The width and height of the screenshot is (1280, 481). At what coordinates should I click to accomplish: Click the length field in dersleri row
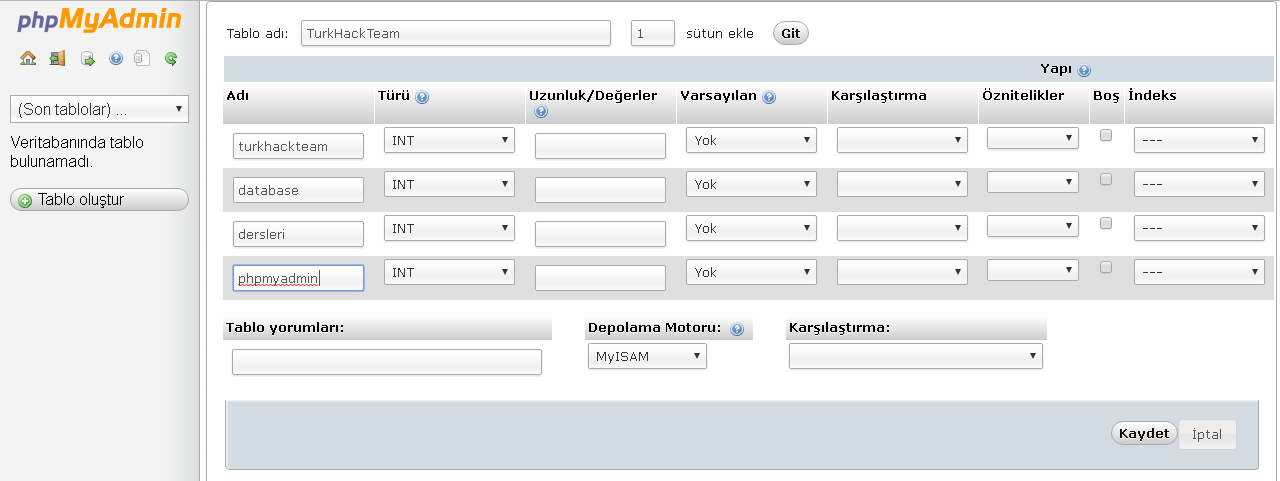600,234
